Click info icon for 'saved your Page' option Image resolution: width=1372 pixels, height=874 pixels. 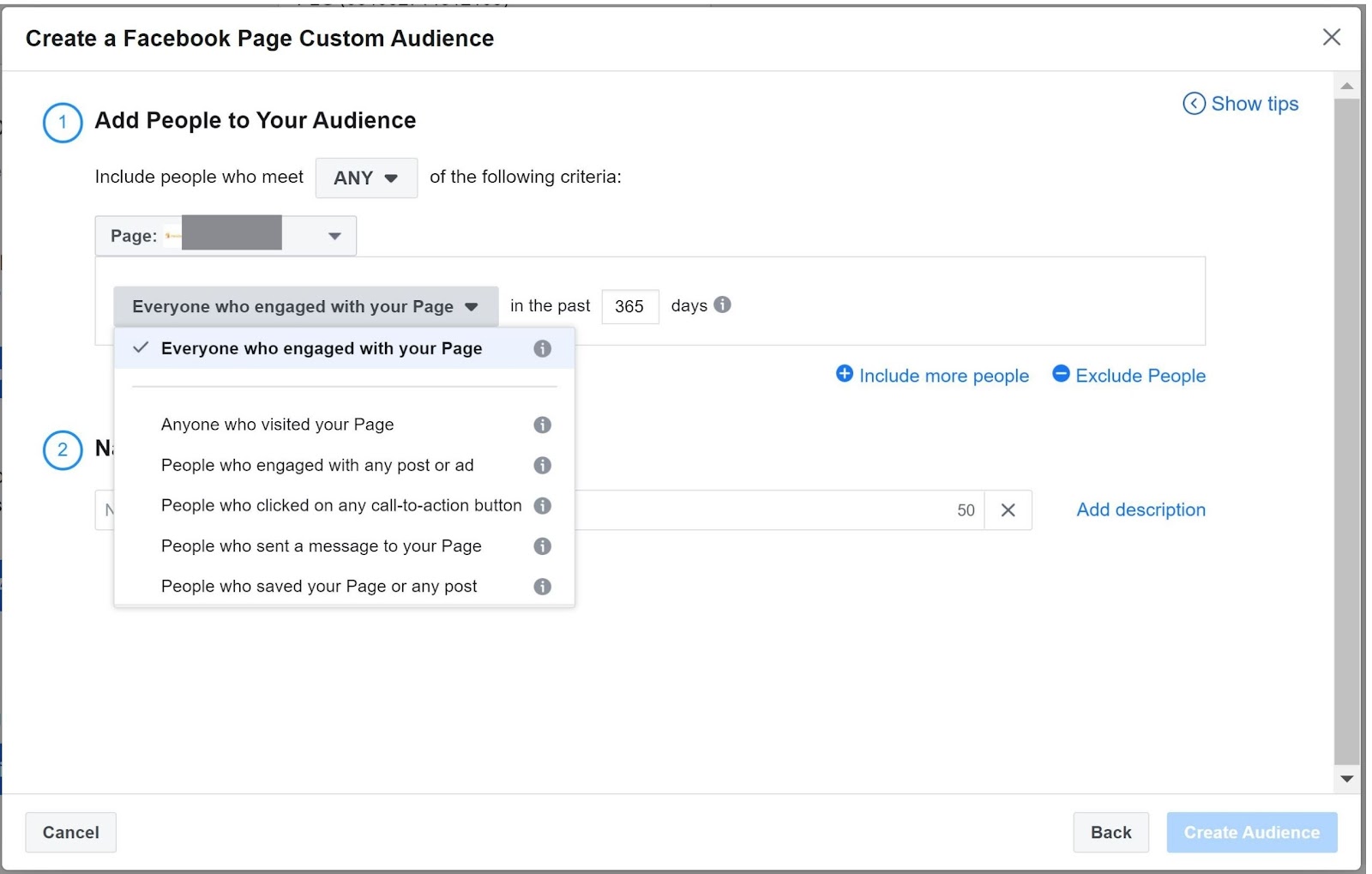click(x=542, y=587)
